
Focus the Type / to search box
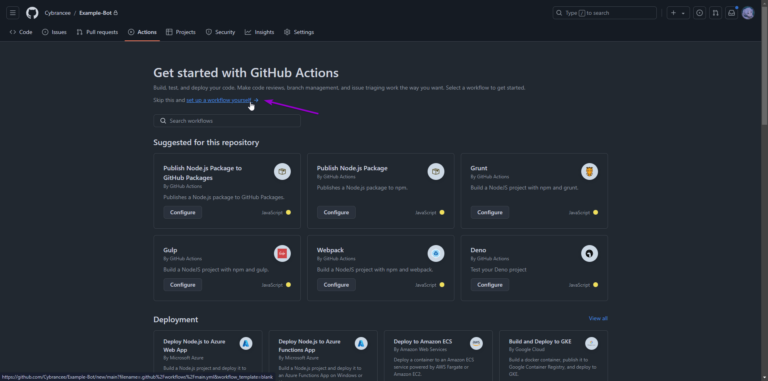click(604, 13)
